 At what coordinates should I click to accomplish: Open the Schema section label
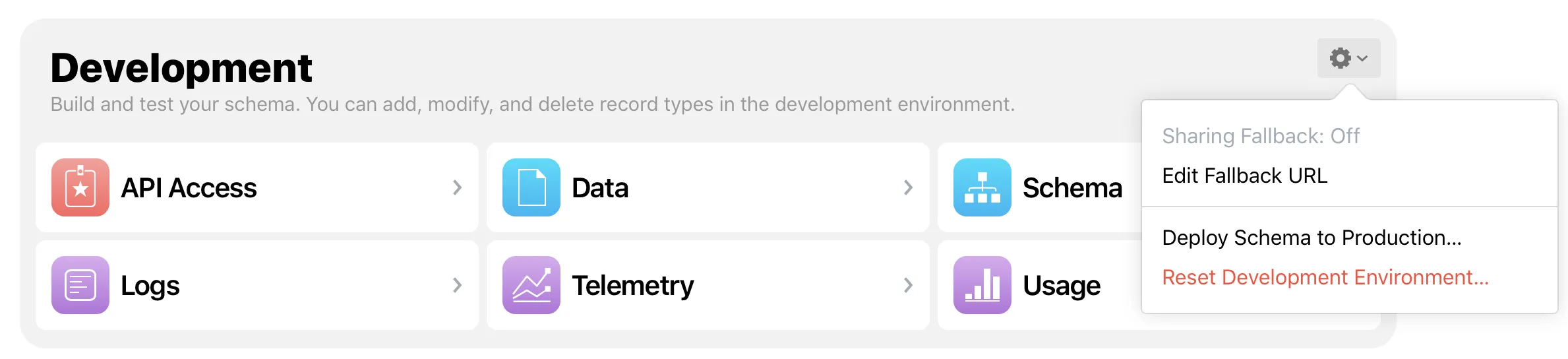coord(1072,188)
